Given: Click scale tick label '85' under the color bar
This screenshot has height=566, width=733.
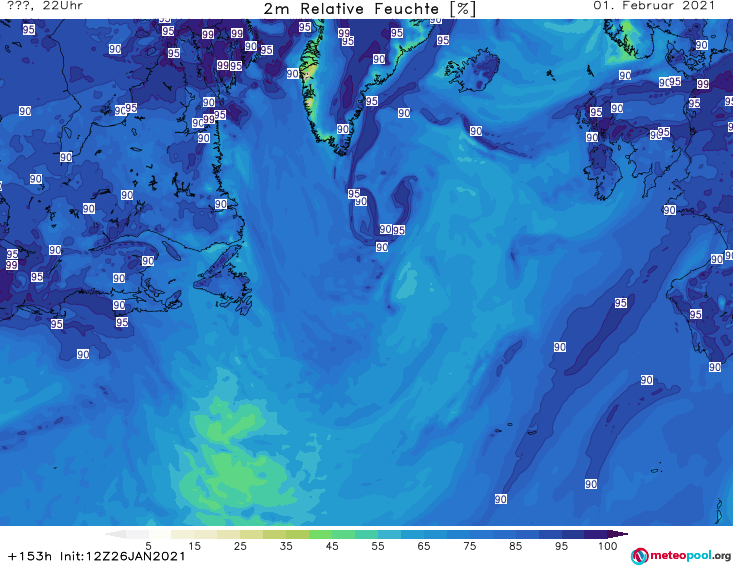Looking at the screenshot, I should pyautogui.click(x=515, y=546).
